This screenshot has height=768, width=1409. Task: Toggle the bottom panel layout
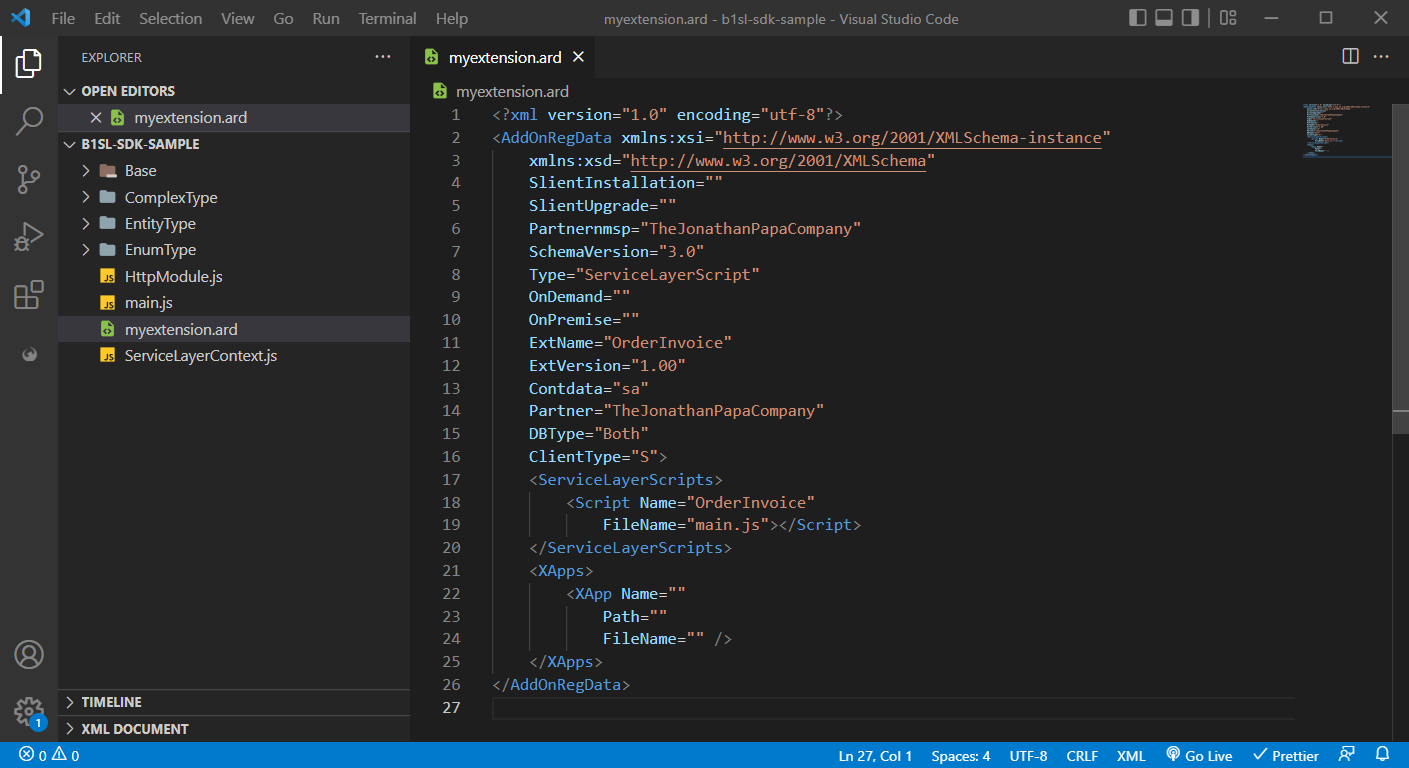tap(1164, 18)
